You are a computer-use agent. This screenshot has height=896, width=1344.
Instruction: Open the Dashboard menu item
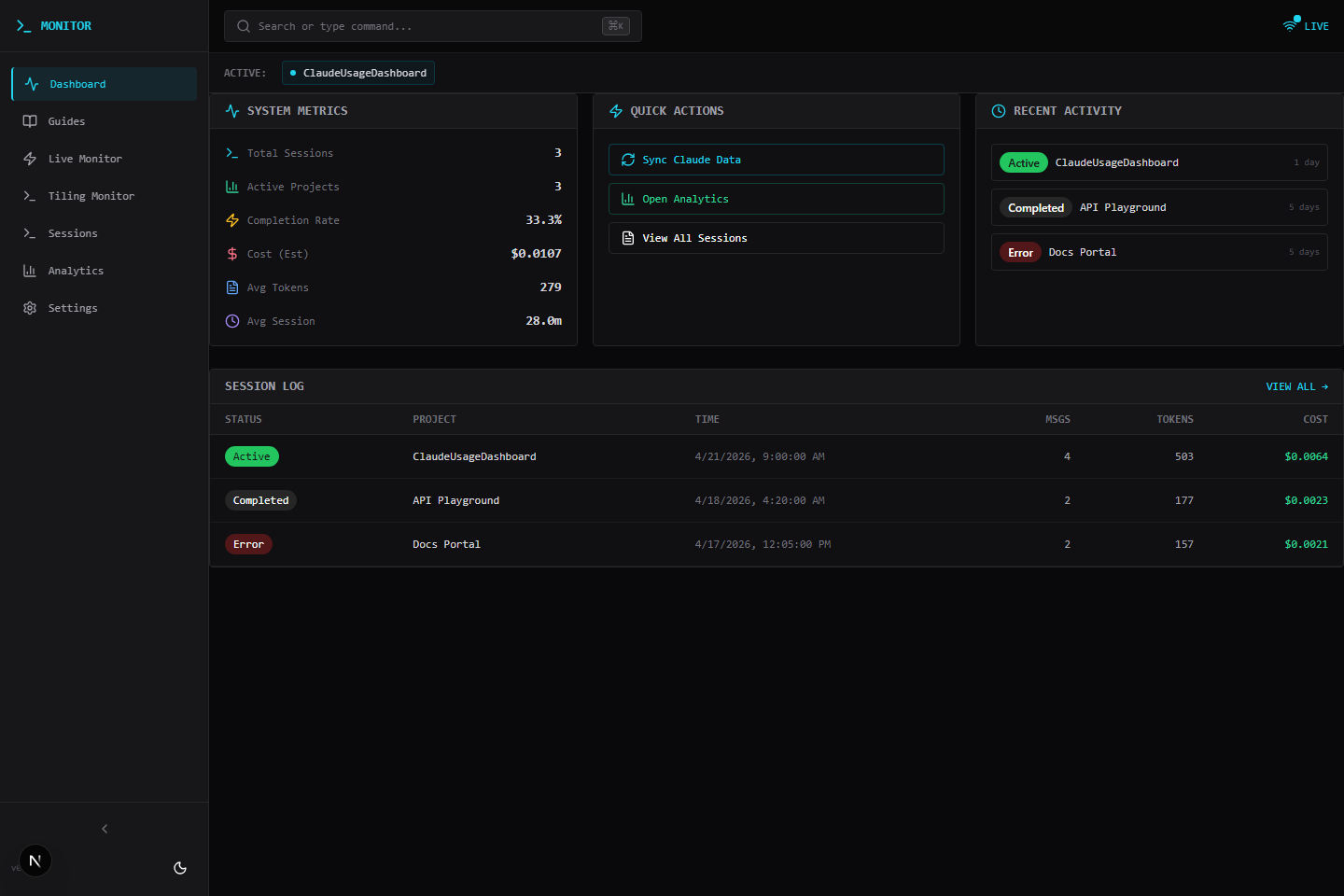105,84
